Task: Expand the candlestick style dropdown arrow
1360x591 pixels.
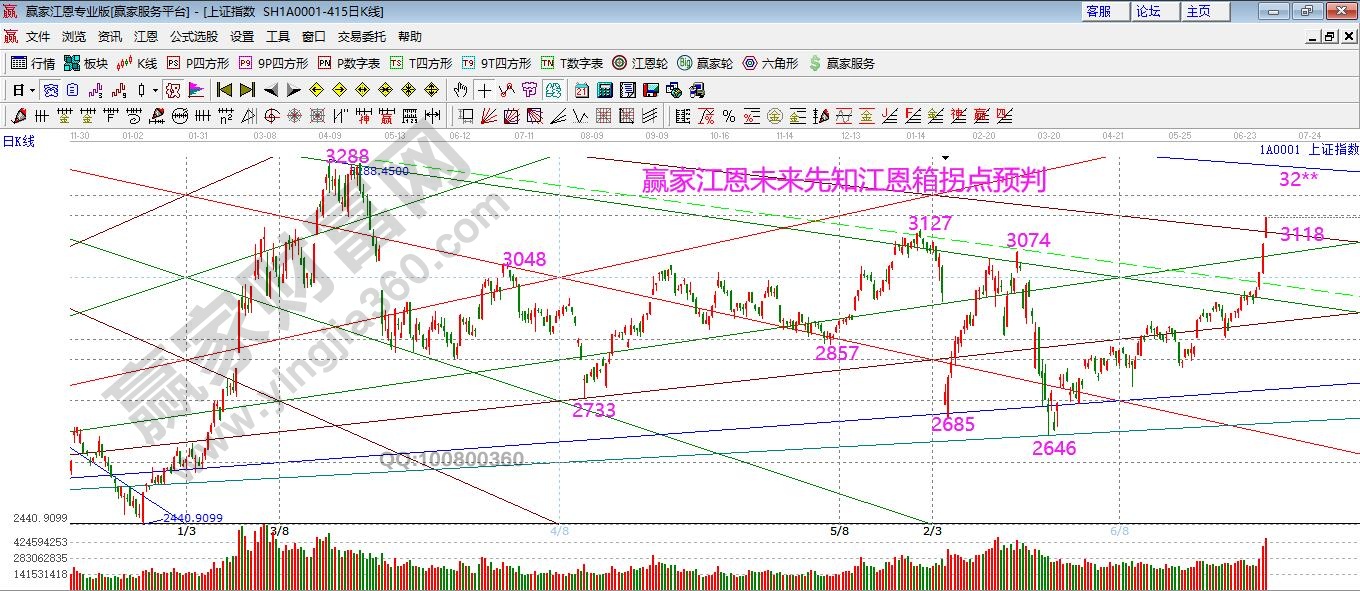Action: pos(155,90)
